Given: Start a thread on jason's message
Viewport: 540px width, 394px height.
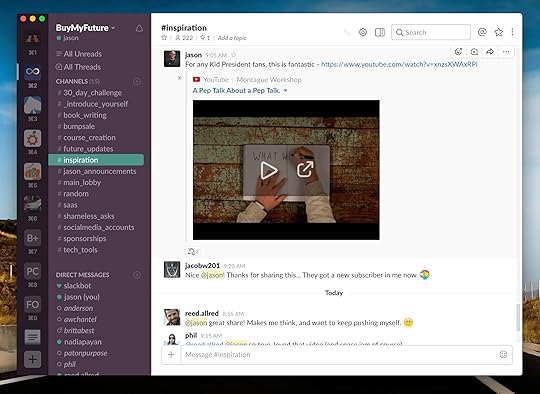Looking at the screenshot, I should click(474, 52).
